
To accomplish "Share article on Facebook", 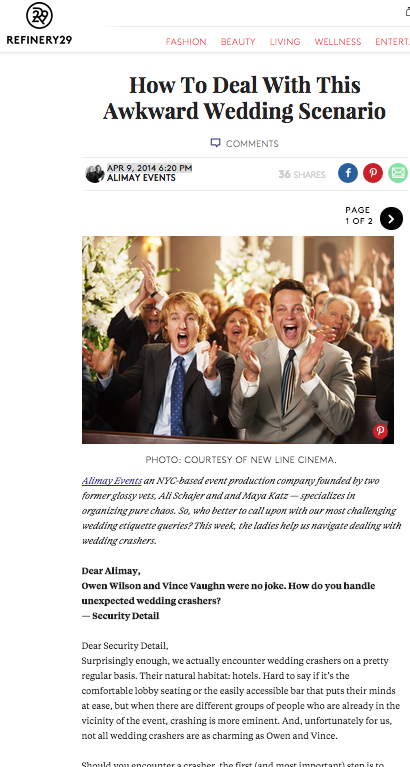I will point(348,173).
